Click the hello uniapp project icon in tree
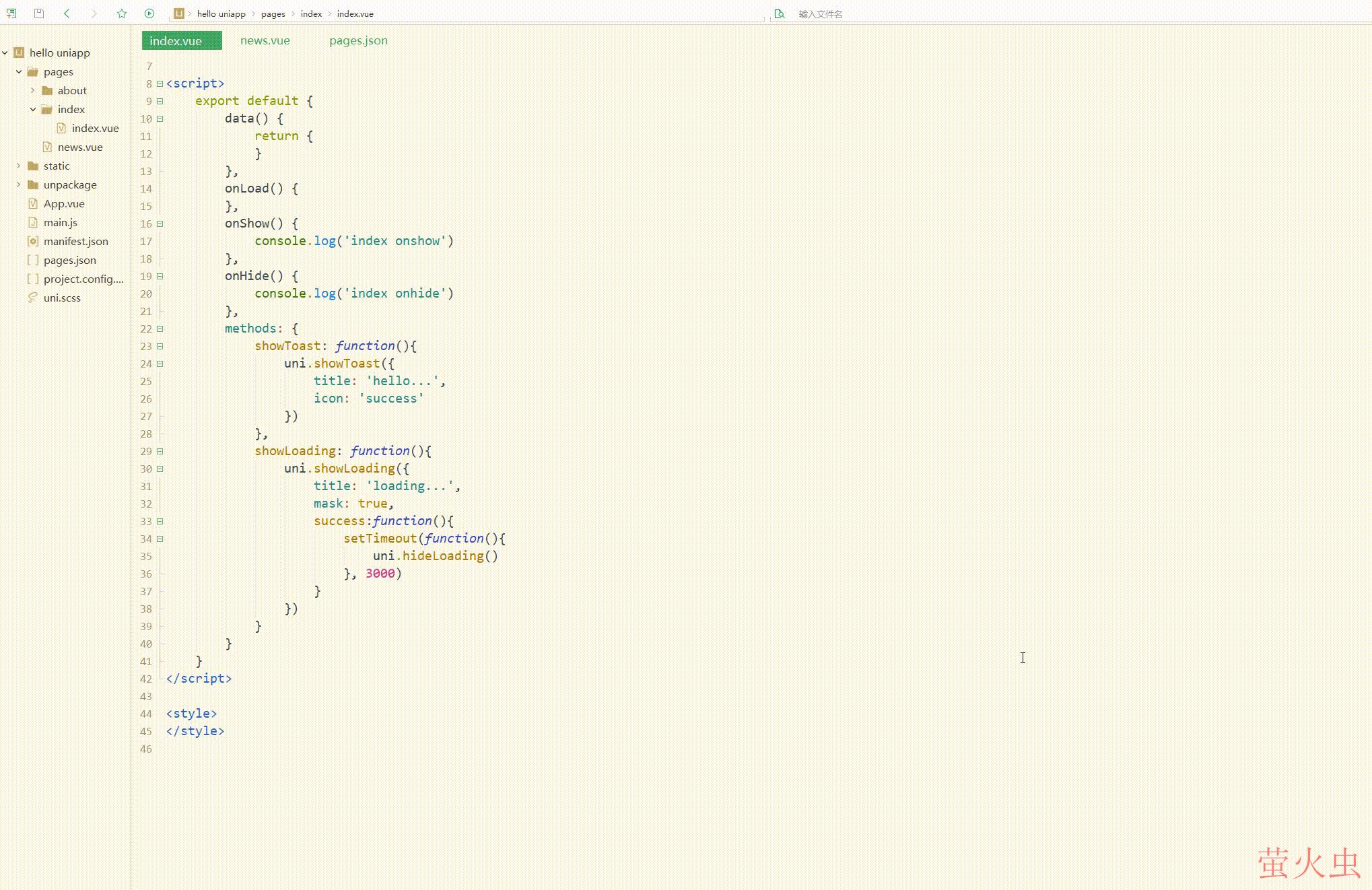 coord(19,53)
